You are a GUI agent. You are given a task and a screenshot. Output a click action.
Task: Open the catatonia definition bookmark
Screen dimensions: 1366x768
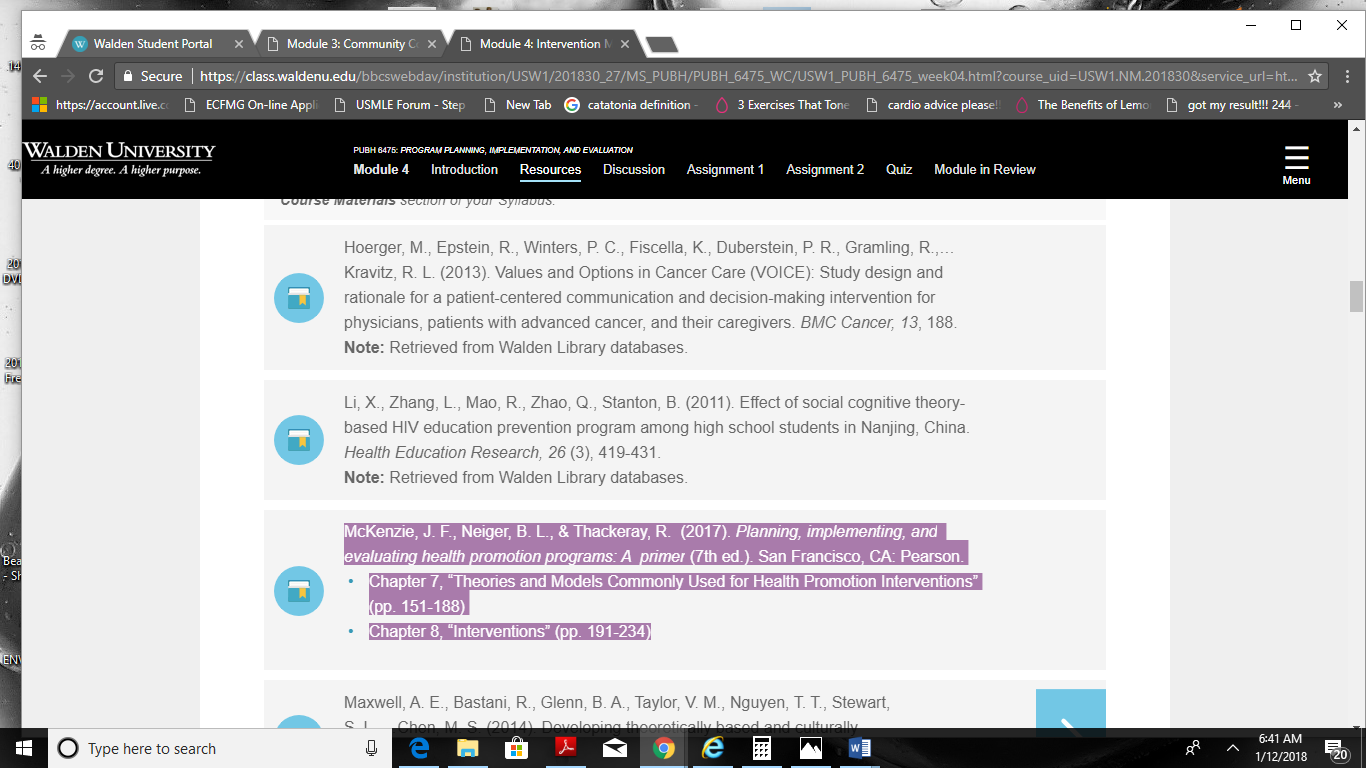pos(633,104)
